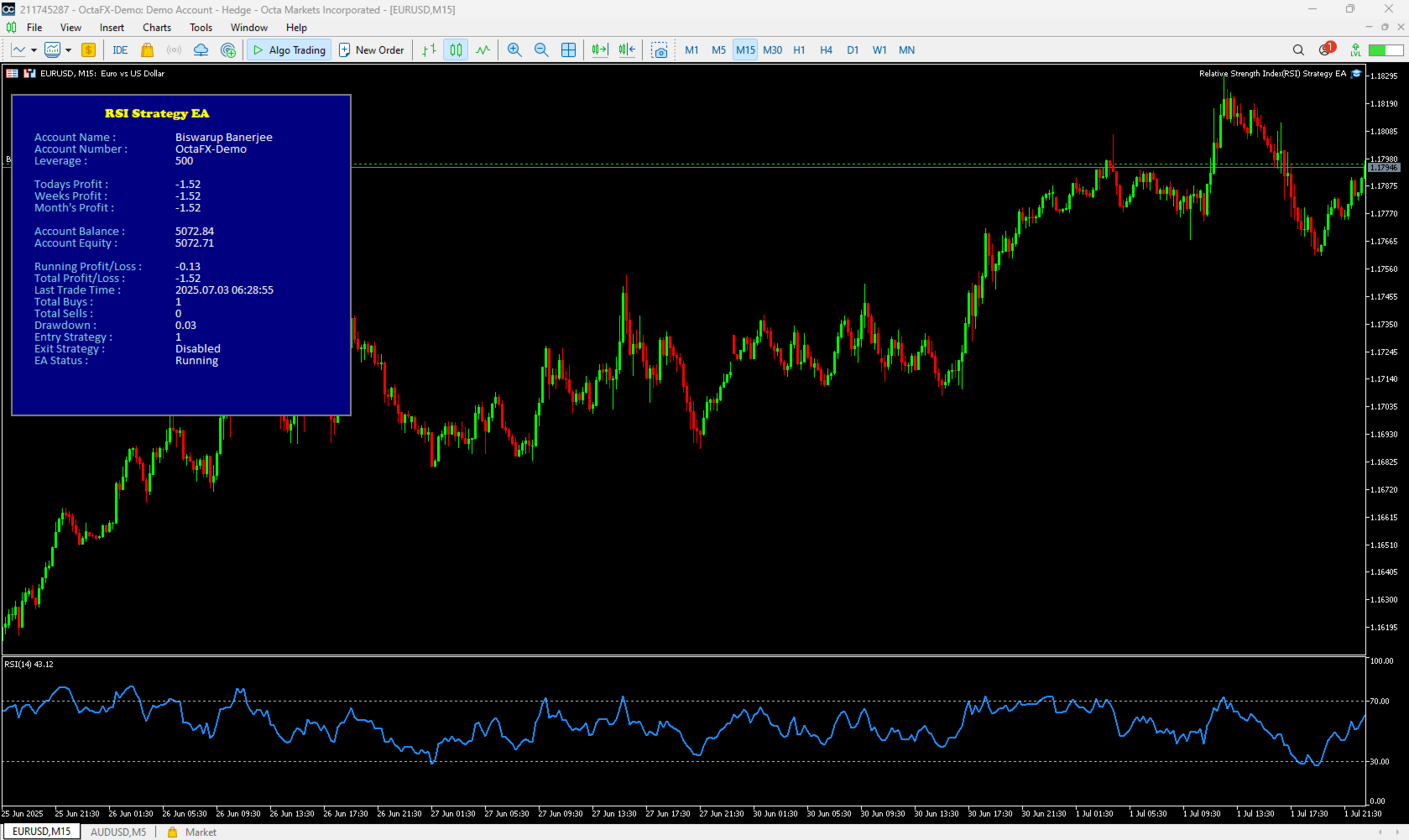
Task: Click the MetaTrader application icon in title bar
Action: (x=8, y=9)
